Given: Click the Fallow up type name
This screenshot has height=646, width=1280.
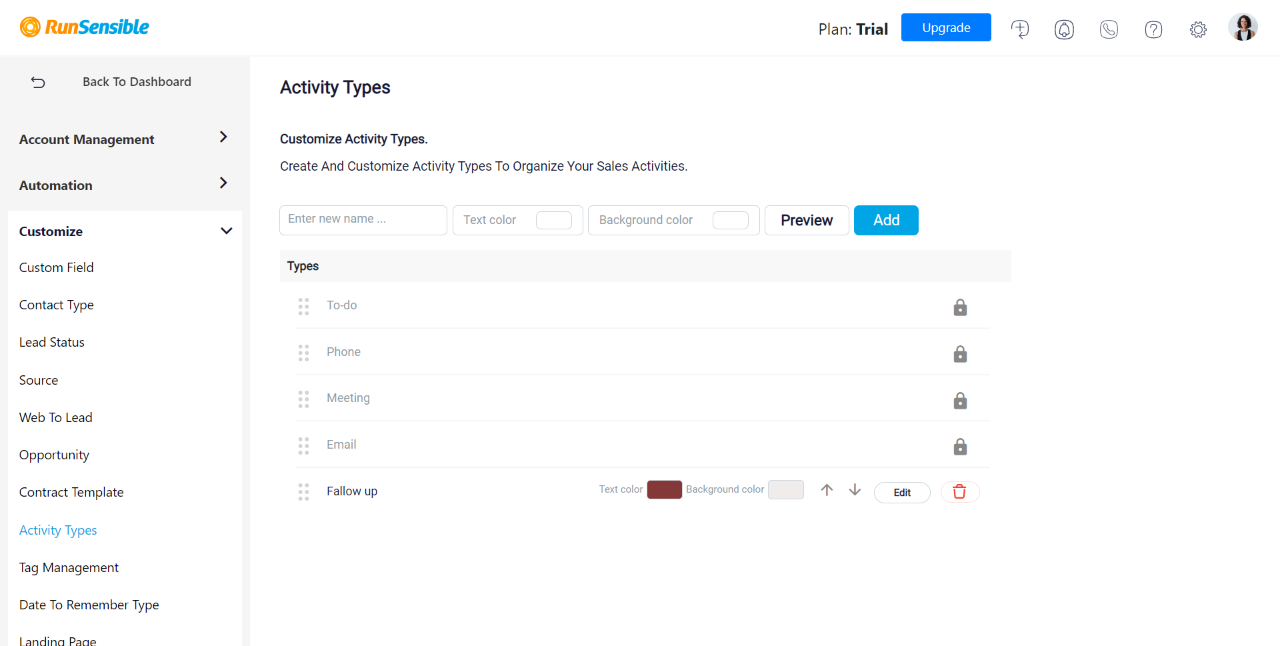Looking at the screenshot, I should pyautogui.click(x=352, y=491).
